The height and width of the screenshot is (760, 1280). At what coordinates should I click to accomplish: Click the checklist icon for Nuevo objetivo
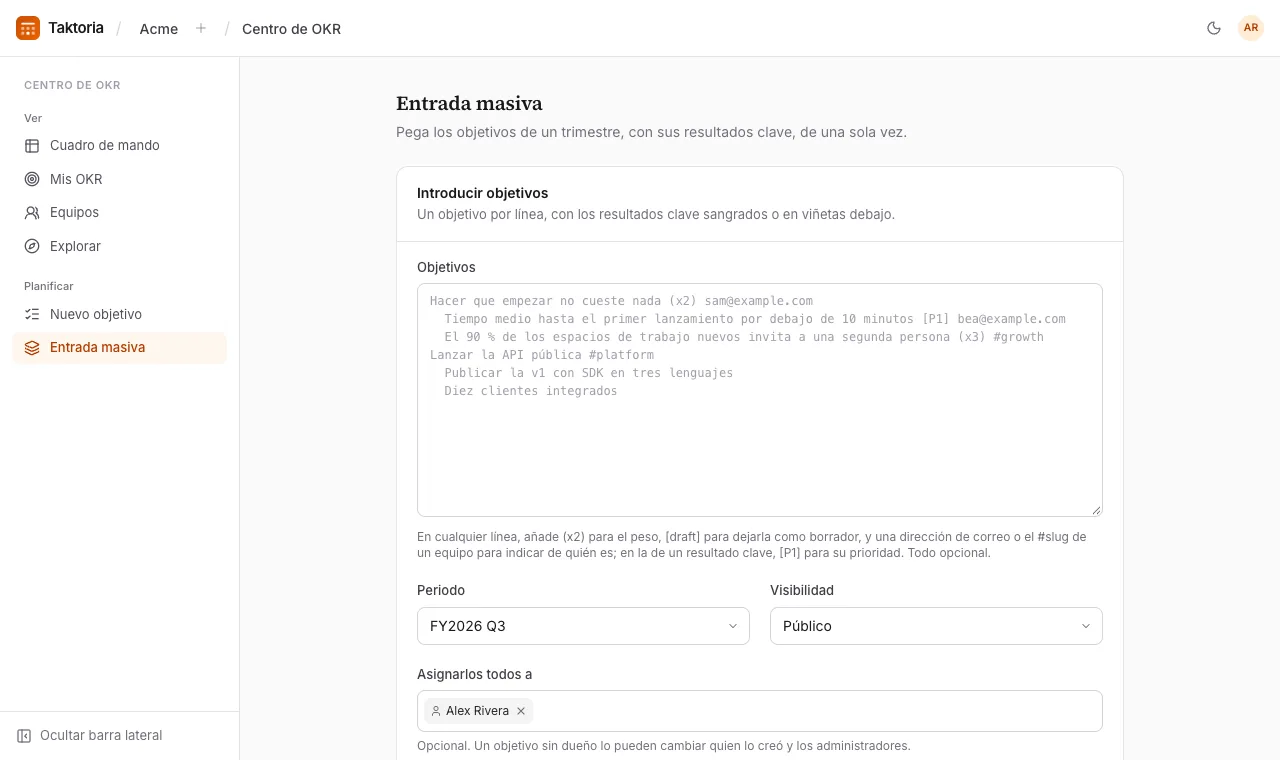pos(32,314)
